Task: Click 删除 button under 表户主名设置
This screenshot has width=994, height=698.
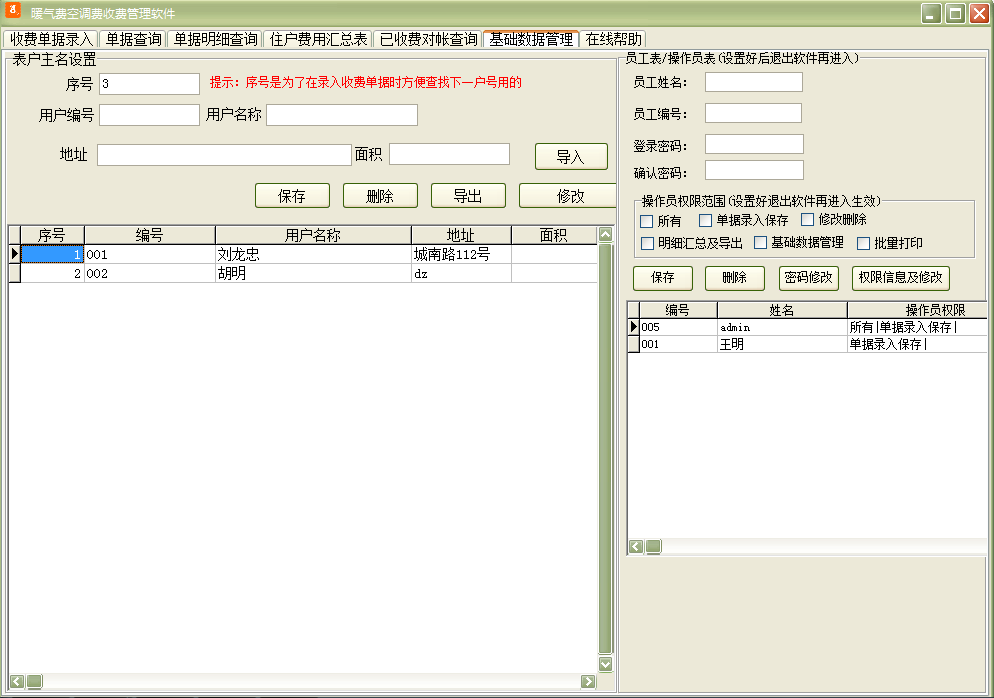Action: coord(380,196)
